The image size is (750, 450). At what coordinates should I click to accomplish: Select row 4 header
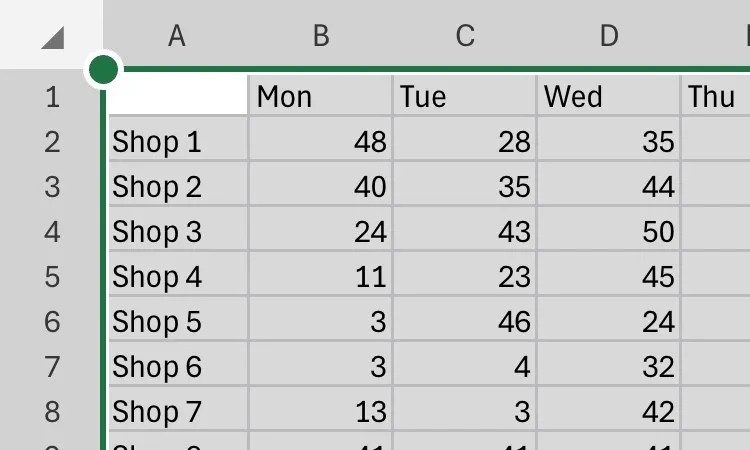(x=51, y=232)
